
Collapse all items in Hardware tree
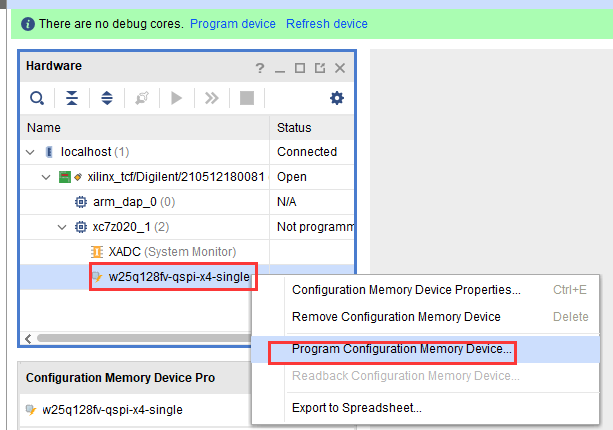pos(72,98)
